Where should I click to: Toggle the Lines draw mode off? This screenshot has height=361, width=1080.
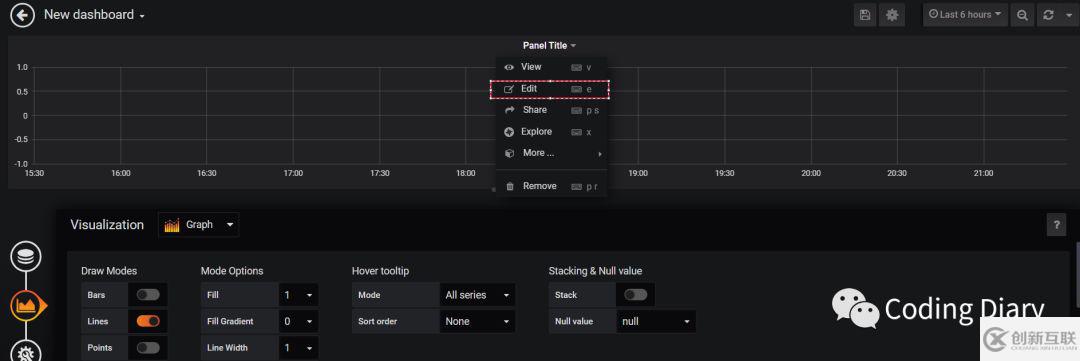[148, 321]
